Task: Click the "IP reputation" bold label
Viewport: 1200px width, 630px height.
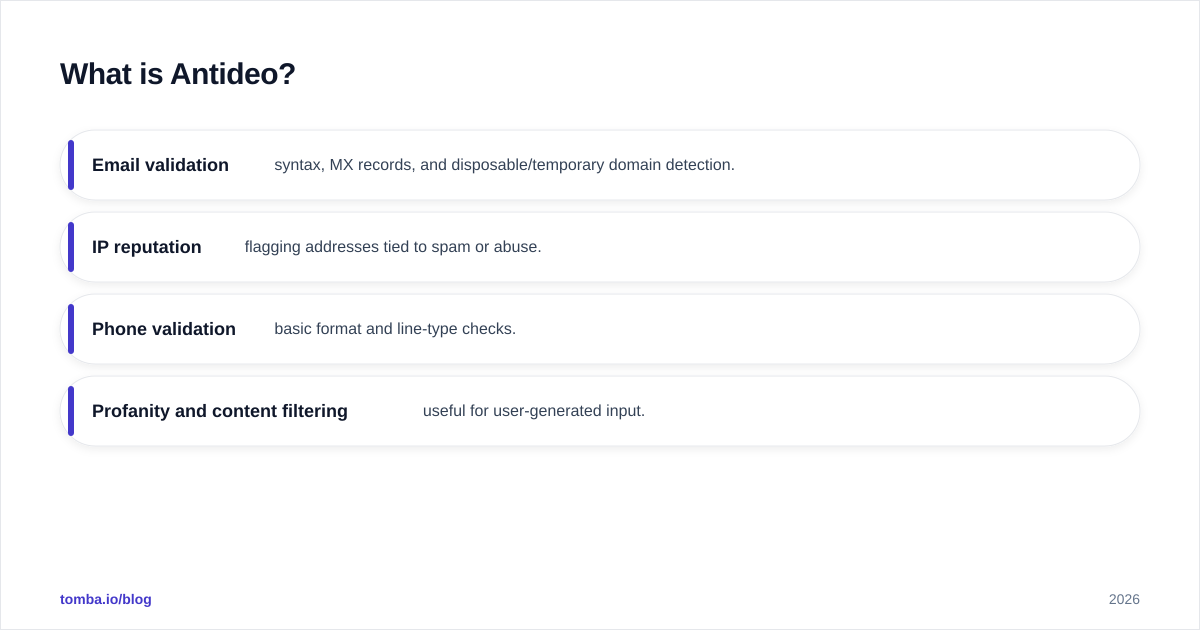Action: pos(147,247)
